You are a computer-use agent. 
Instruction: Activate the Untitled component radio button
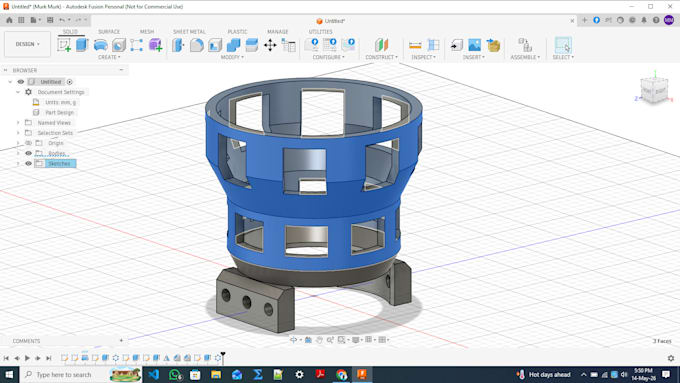[69, 82]
